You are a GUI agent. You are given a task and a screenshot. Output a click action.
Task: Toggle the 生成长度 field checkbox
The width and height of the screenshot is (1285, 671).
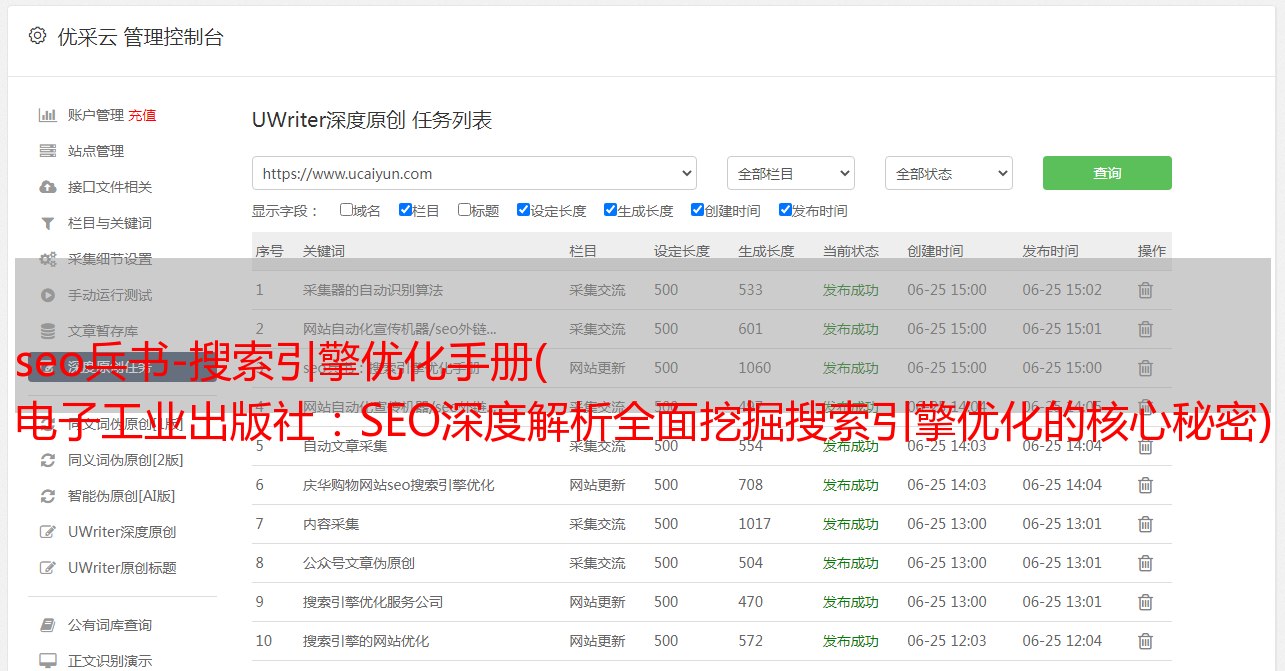610,210
